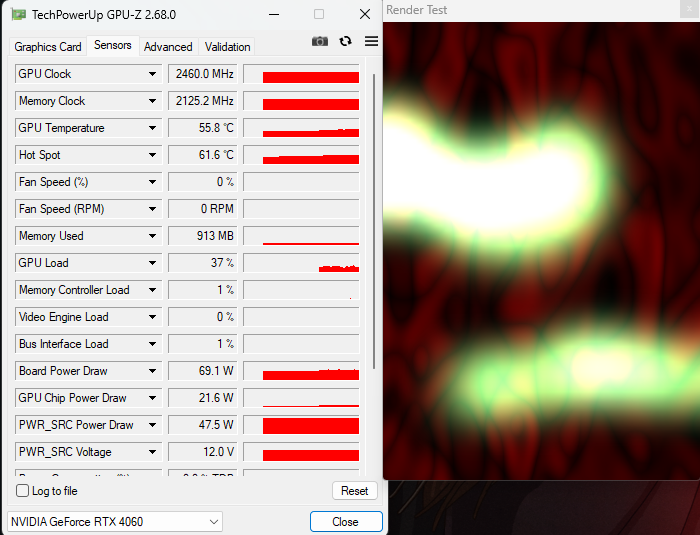This screenshot has height=535, width=700.
Task: Open NVIDIA GeForce RTX 4060 device selector
Action: point(115,522)
